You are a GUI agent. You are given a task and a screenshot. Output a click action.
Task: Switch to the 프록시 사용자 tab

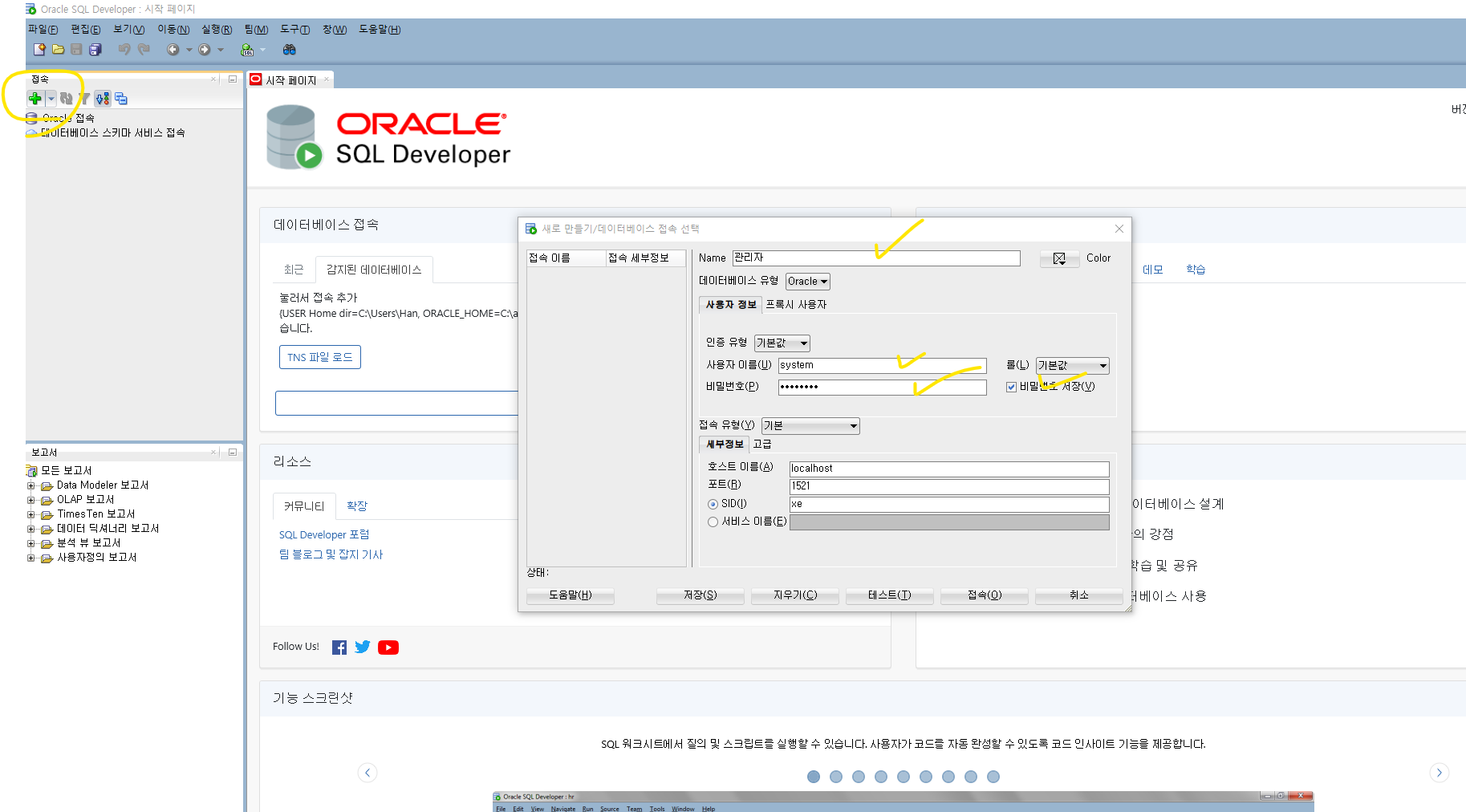(796, 305)
